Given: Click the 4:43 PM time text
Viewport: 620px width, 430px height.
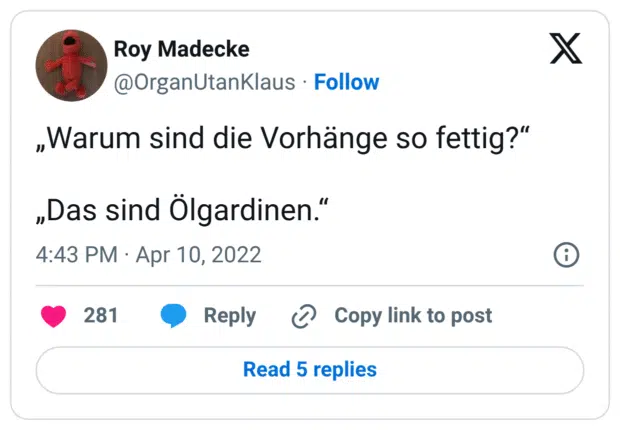Looking at the screenshot, I should (x=76, y=255).
